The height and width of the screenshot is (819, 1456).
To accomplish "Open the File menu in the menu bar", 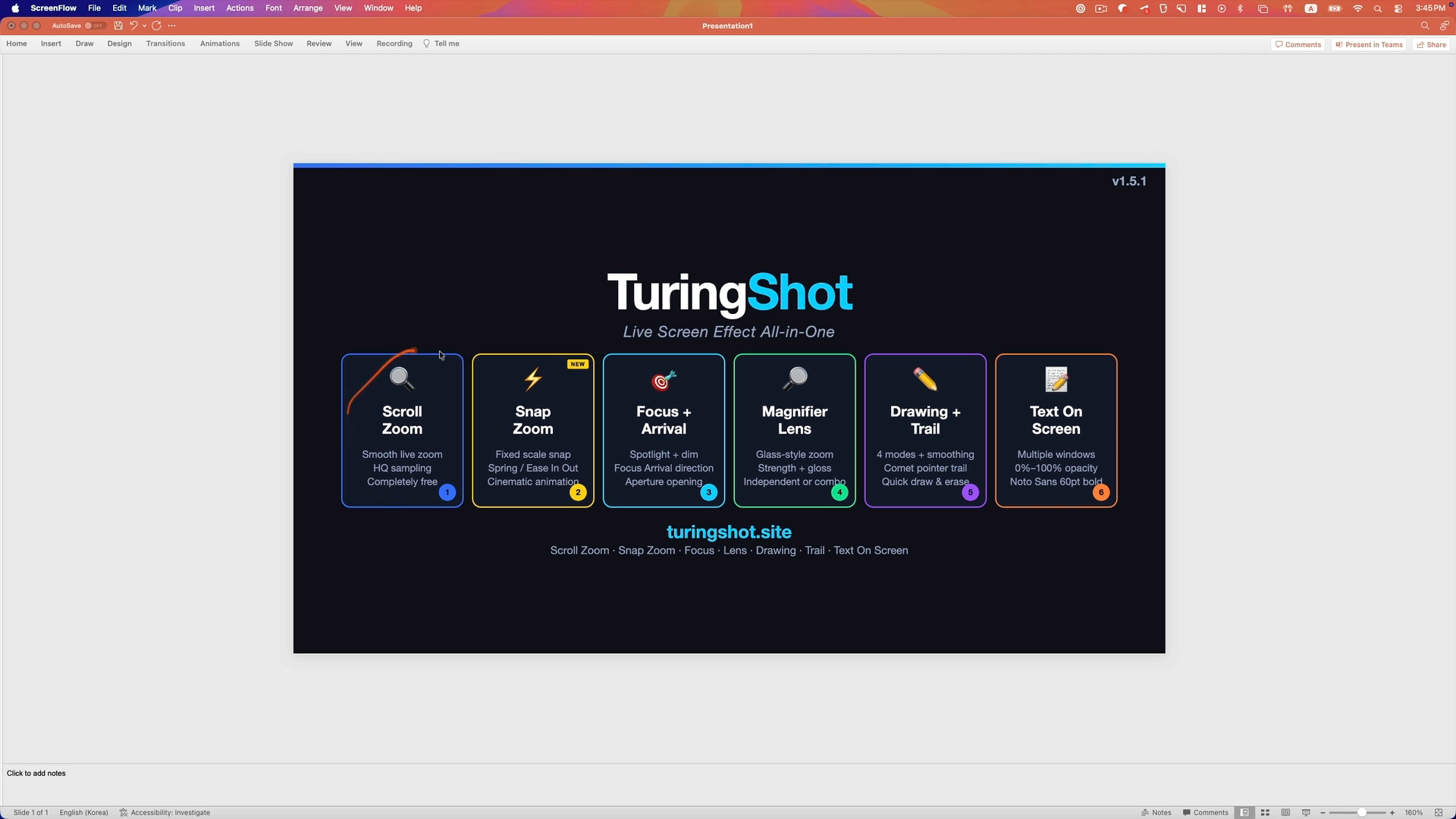I will [94, 8].
